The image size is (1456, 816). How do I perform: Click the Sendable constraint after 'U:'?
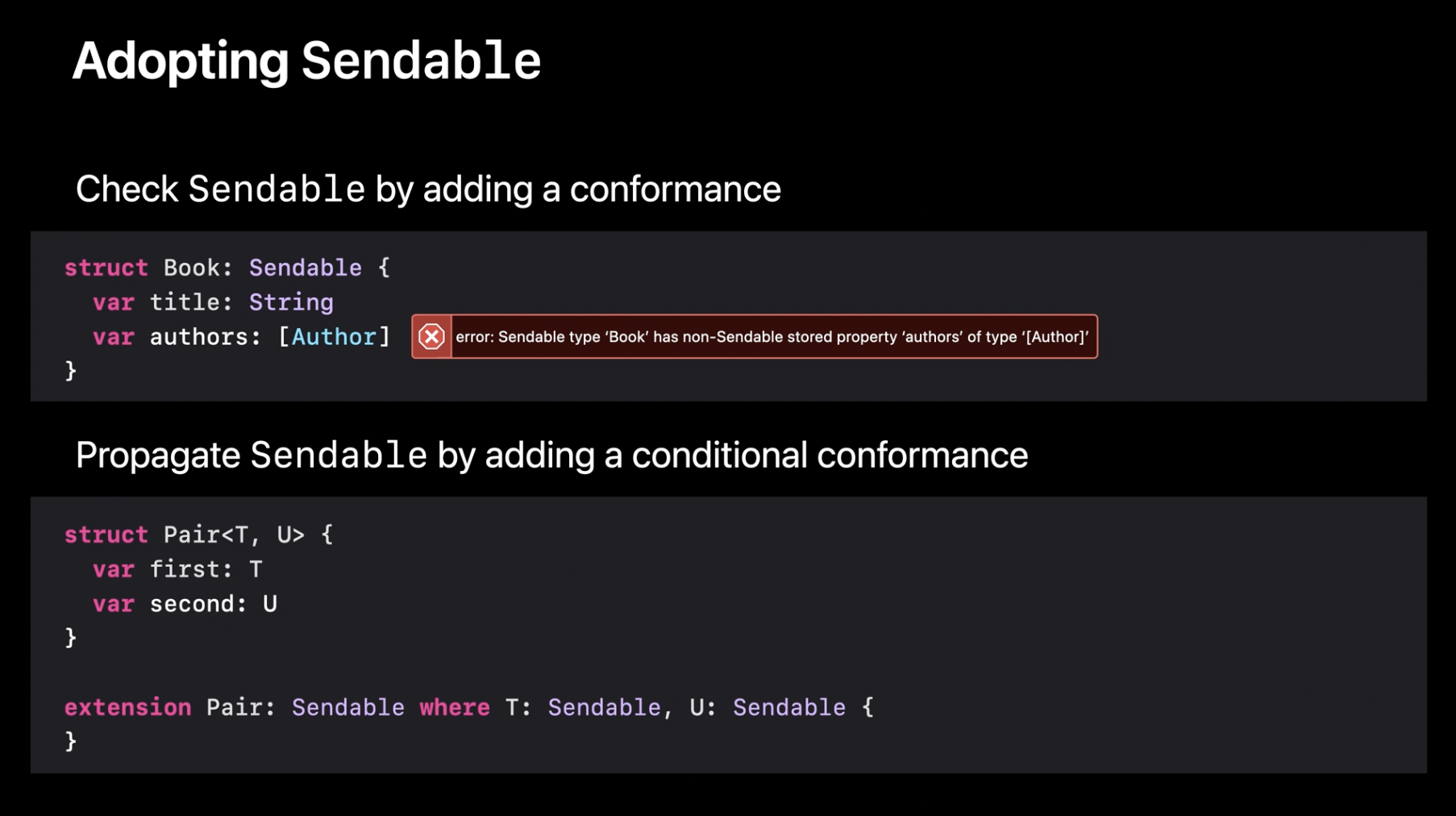click(788, 707)
